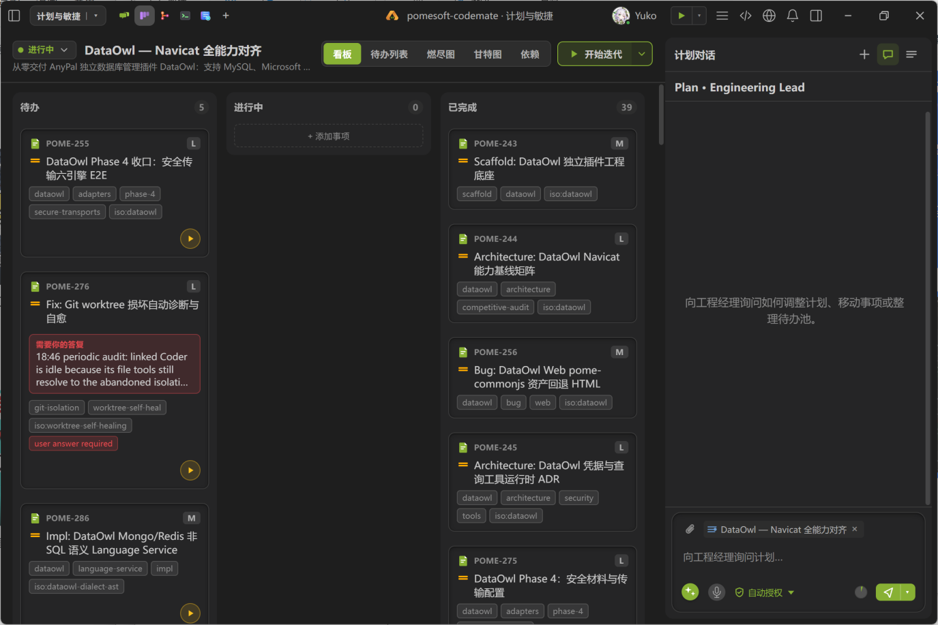Open the green chat workspace icon
The height and width of the screenshot is (625, 938).
124,16
